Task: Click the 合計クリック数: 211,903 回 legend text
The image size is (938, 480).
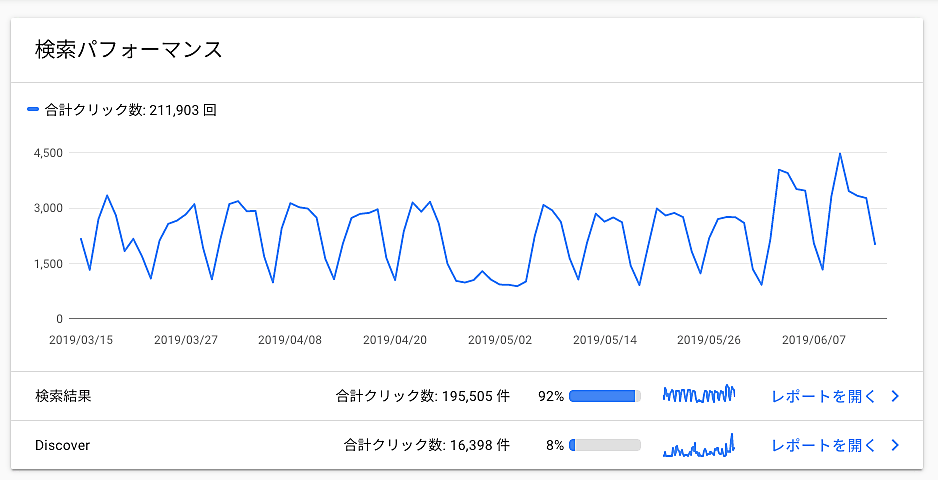Action: (x=130, y=110)
